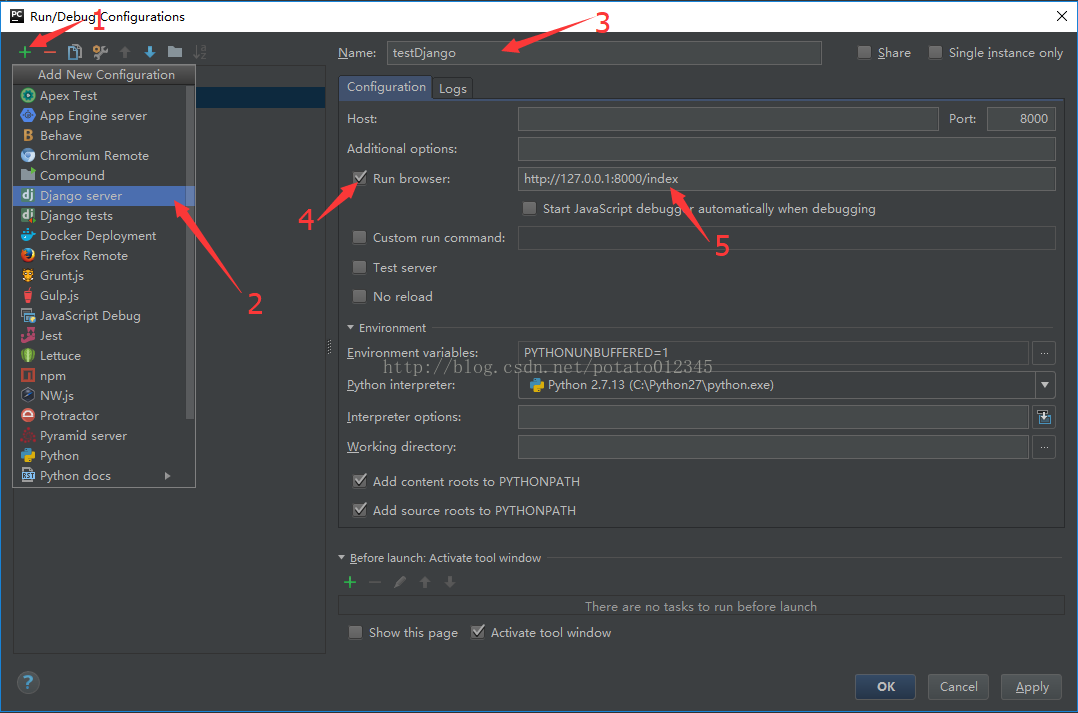Expand the Python docs submenu arrow
This screenshot has width=1078, height=713.
pos(167,476)
